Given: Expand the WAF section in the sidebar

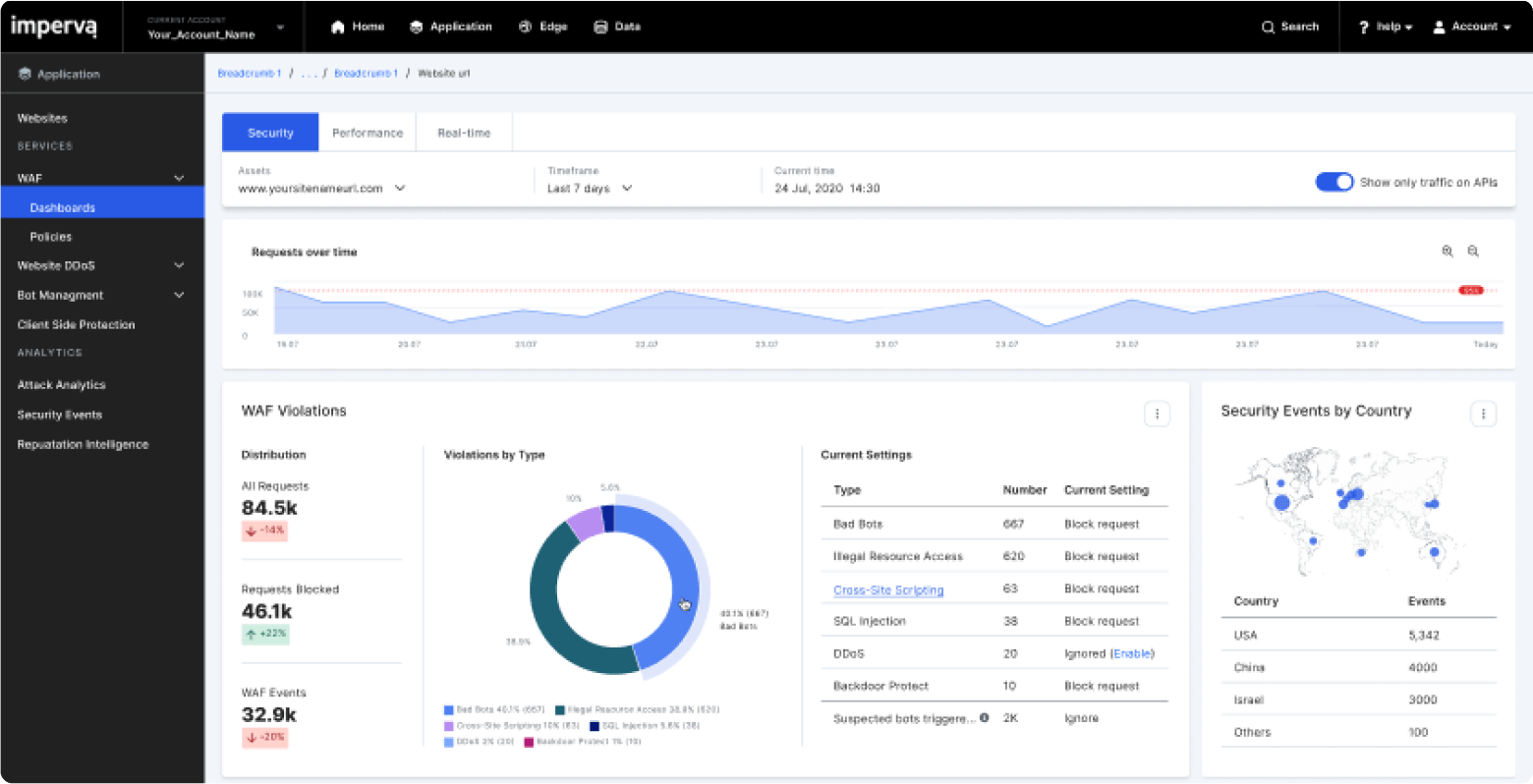Looking at the screenshot, I should point(179,178).
